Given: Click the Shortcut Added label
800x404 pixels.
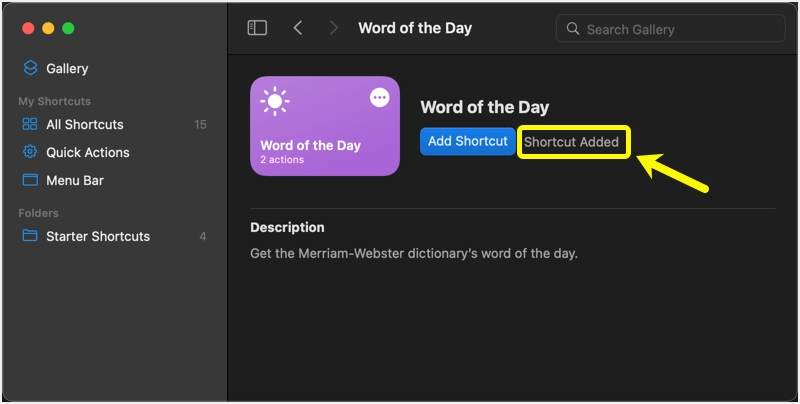Looking at the screenshot, I should click(x=572, y=142).
